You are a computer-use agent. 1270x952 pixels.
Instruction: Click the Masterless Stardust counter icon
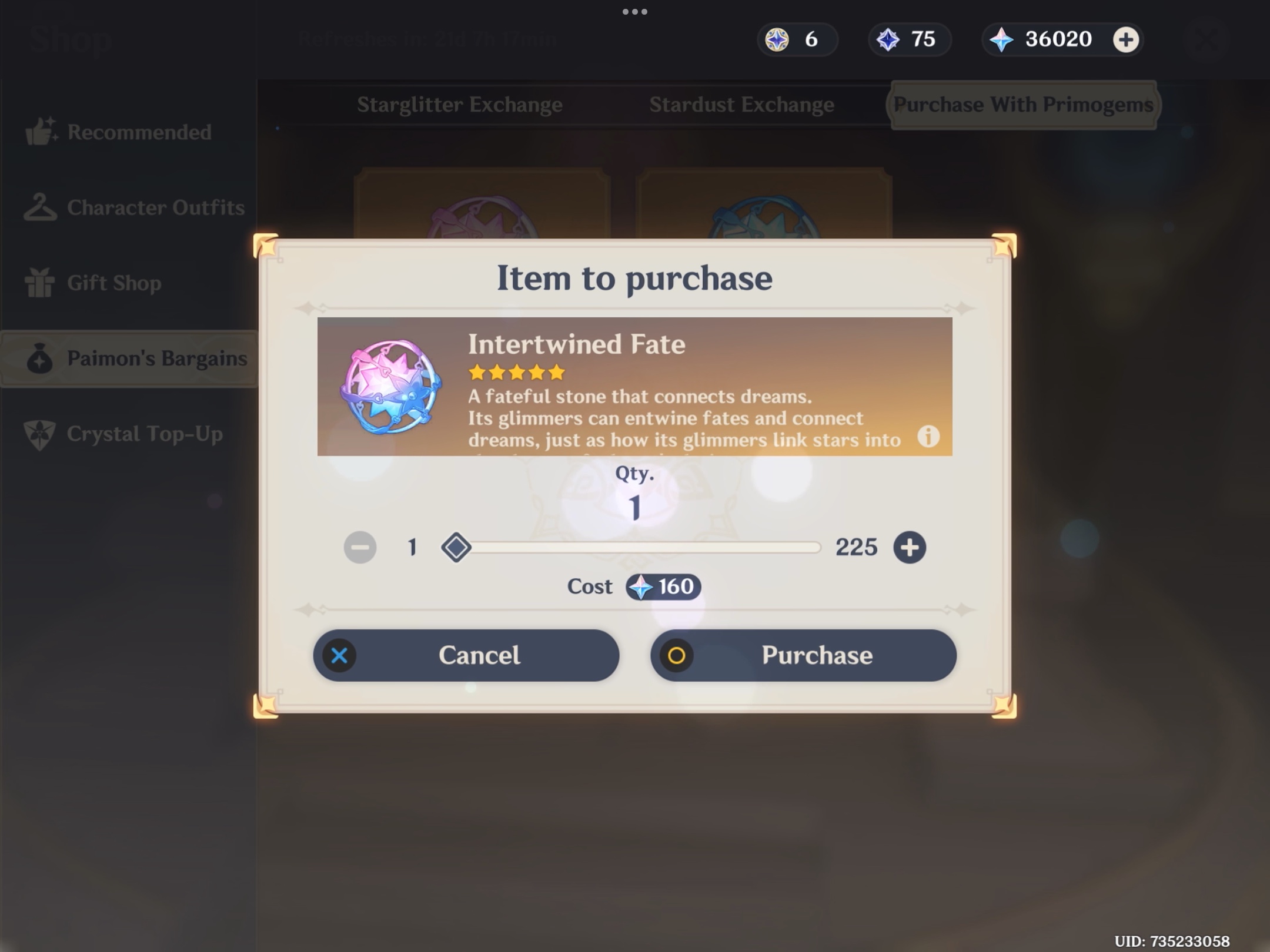pyautogui.click(x=888, y=39)
